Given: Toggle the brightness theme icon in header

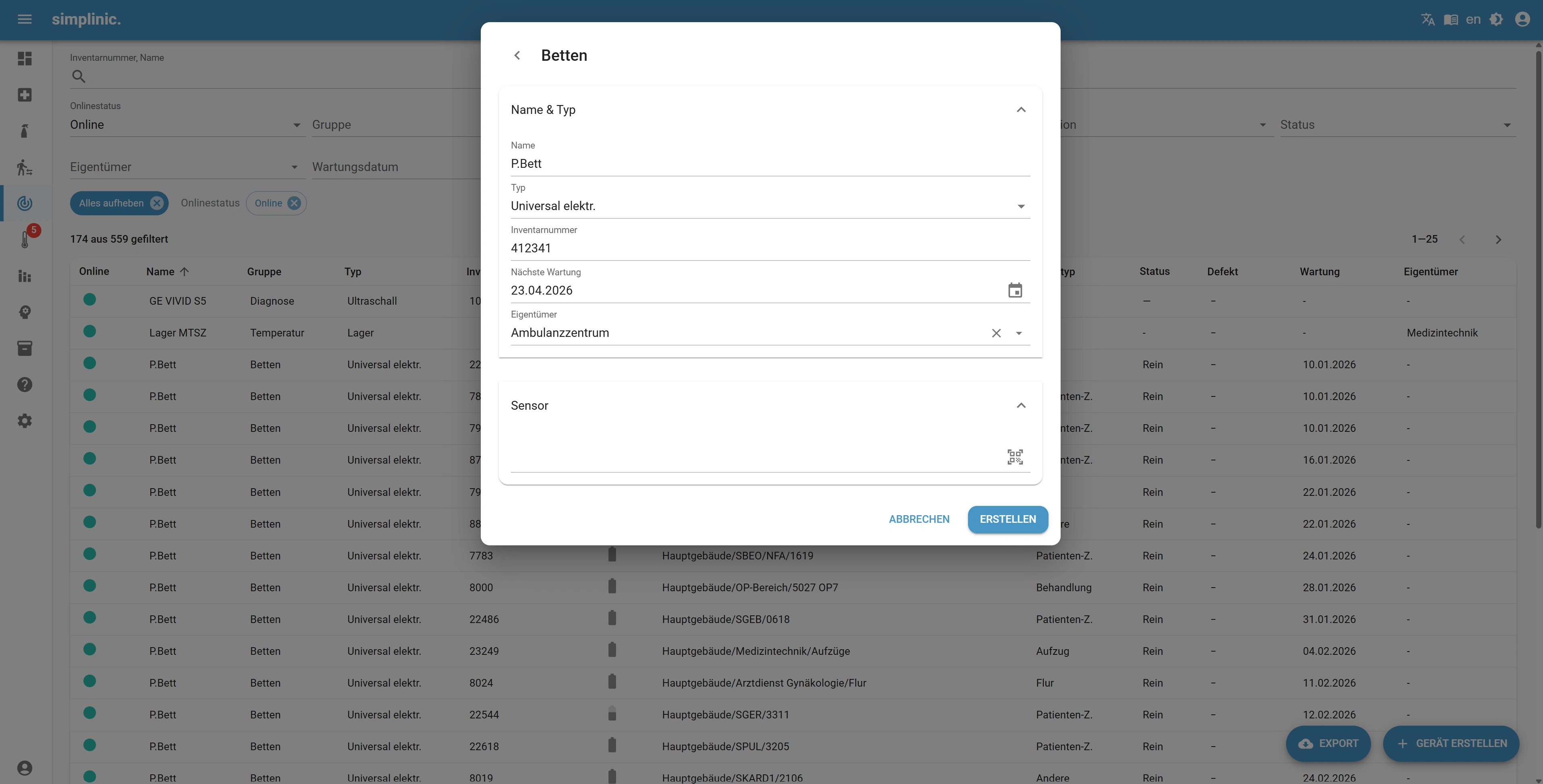Looking at the screenshot, I should [x=1495, y=20].
